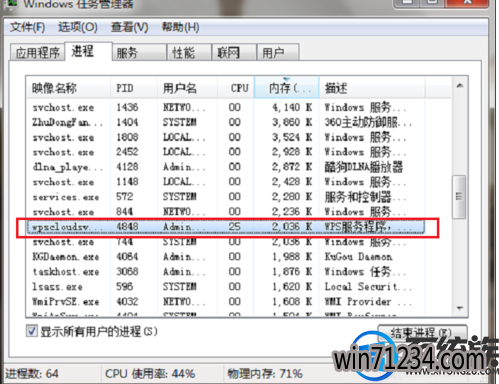Click memory value 3,860 K
This screenshot has width=499, height=384.
tap(292, 122)
